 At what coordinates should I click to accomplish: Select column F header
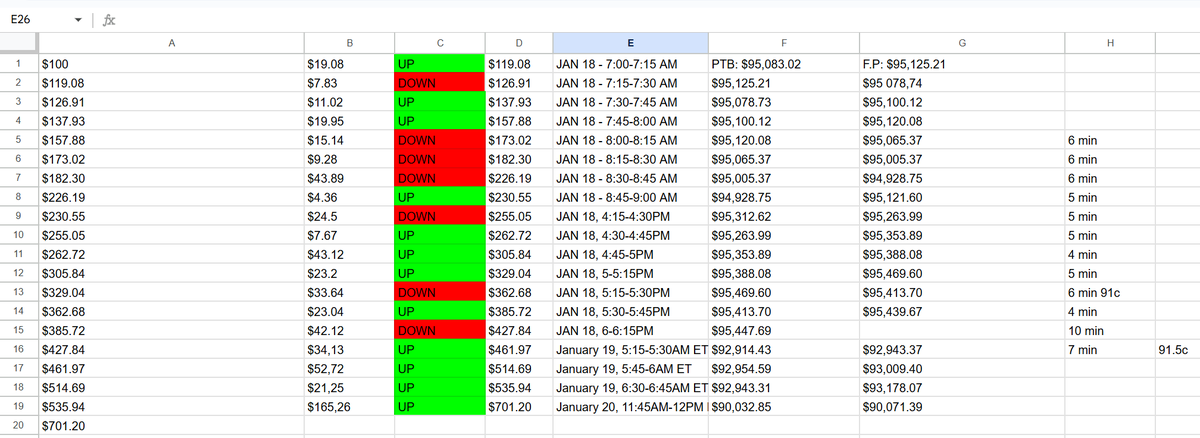pyautogui.click(x=783, y=43)
